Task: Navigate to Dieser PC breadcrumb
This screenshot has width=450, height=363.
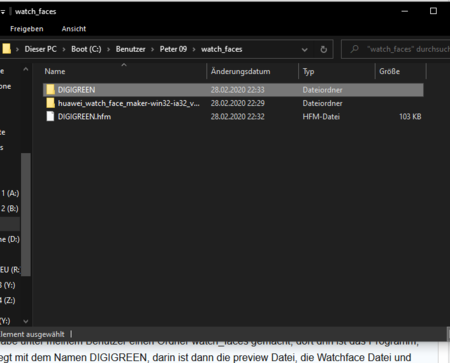Action: (40, 49)
